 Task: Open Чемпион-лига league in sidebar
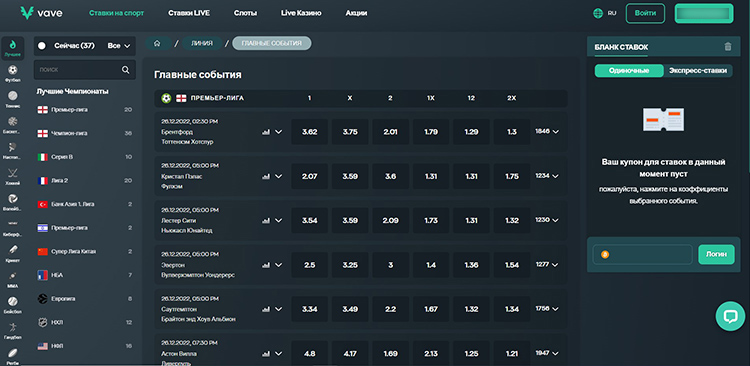click(84, 133)
